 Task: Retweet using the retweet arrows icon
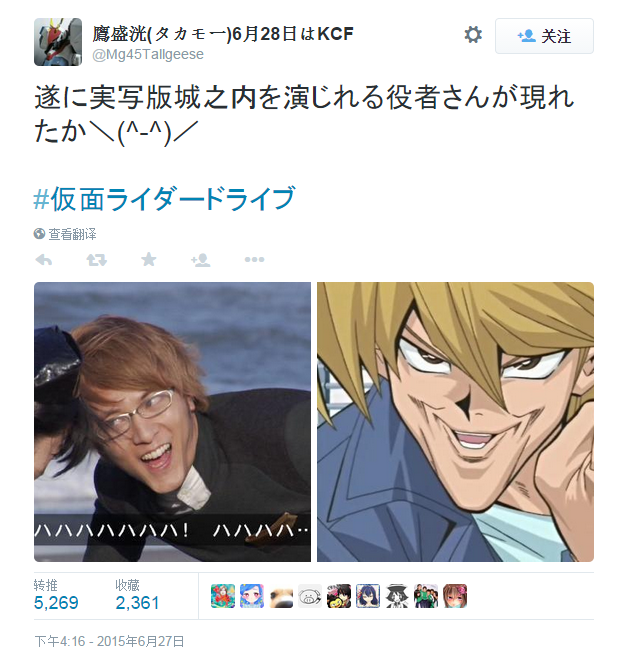coord(97,260)
